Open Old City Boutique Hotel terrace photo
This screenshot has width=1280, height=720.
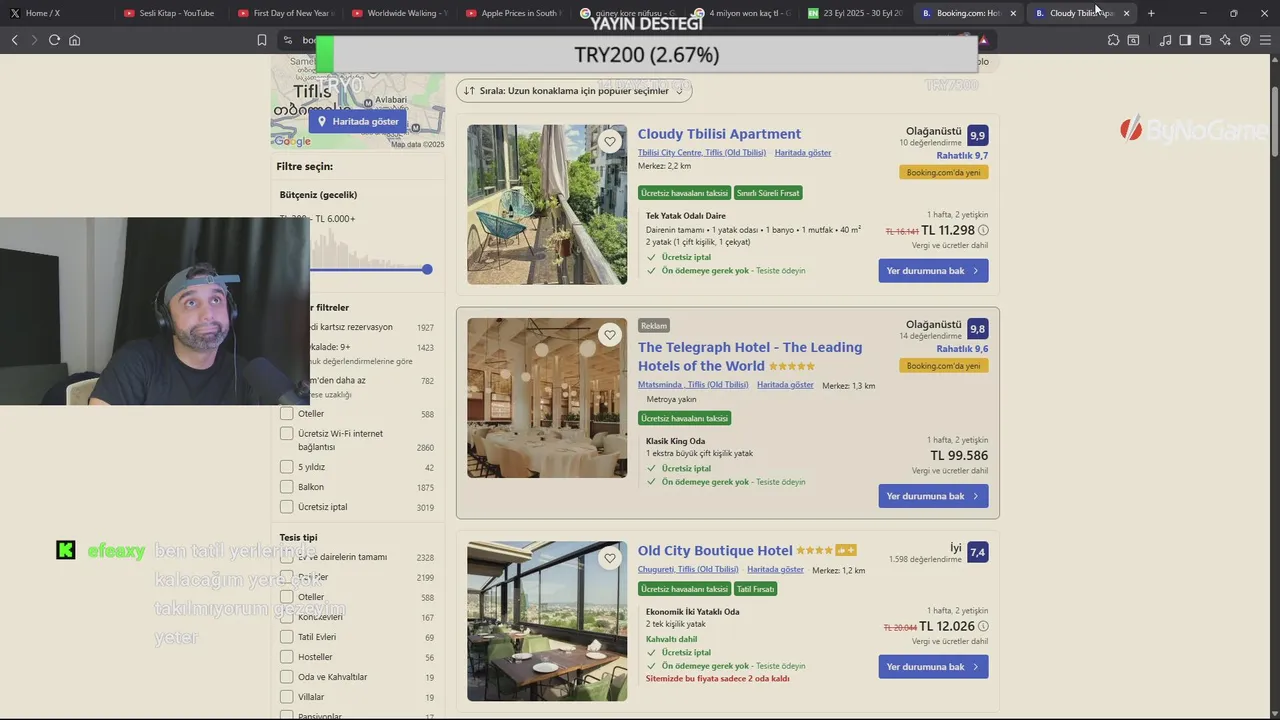(547, 621)
